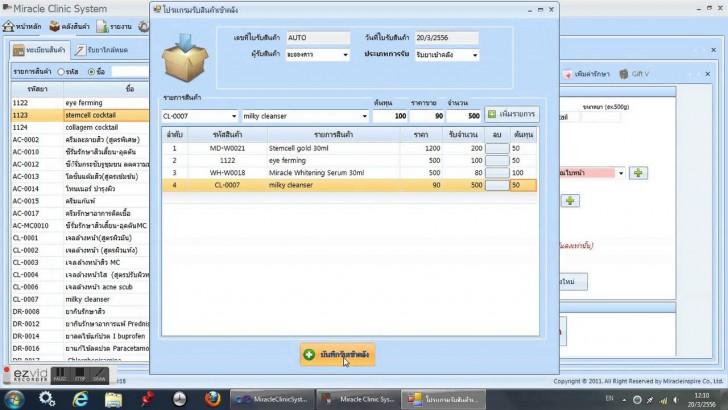Click green plus beside pink dropdown
Image resolution: width=728 pixels, height=410 pixels.
pos(638,173)
